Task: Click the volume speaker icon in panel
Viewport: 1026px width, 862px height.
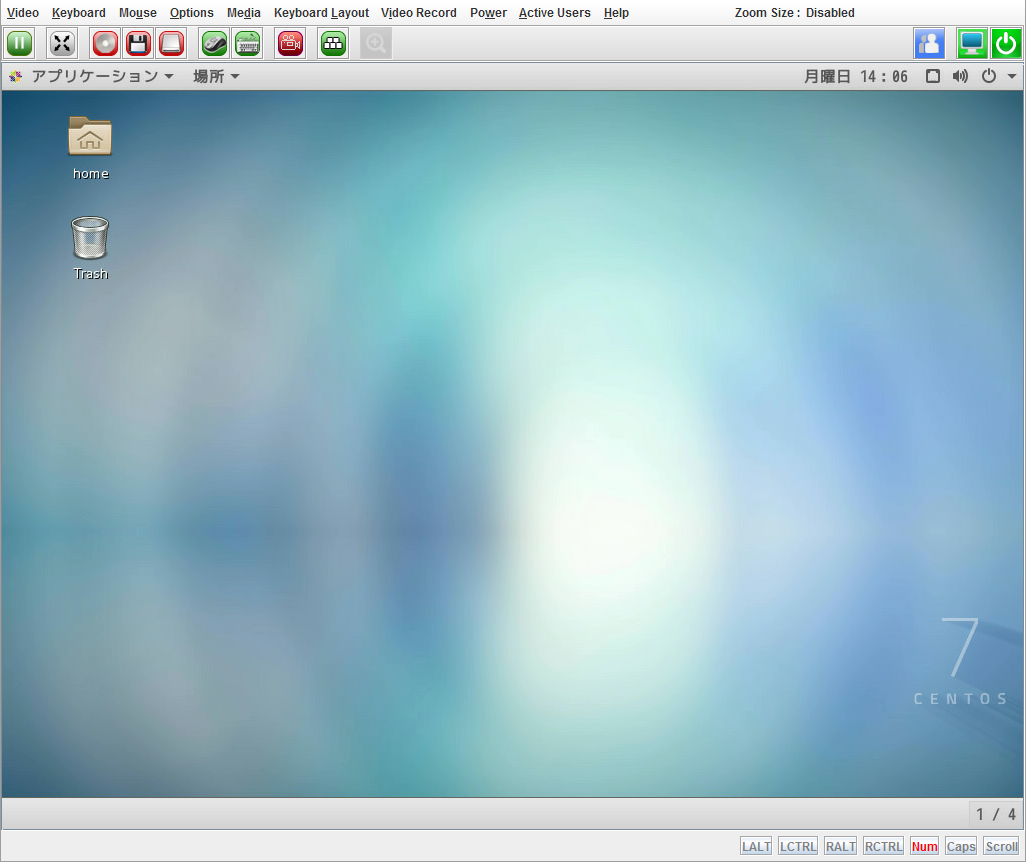Action: click(960, 77)
